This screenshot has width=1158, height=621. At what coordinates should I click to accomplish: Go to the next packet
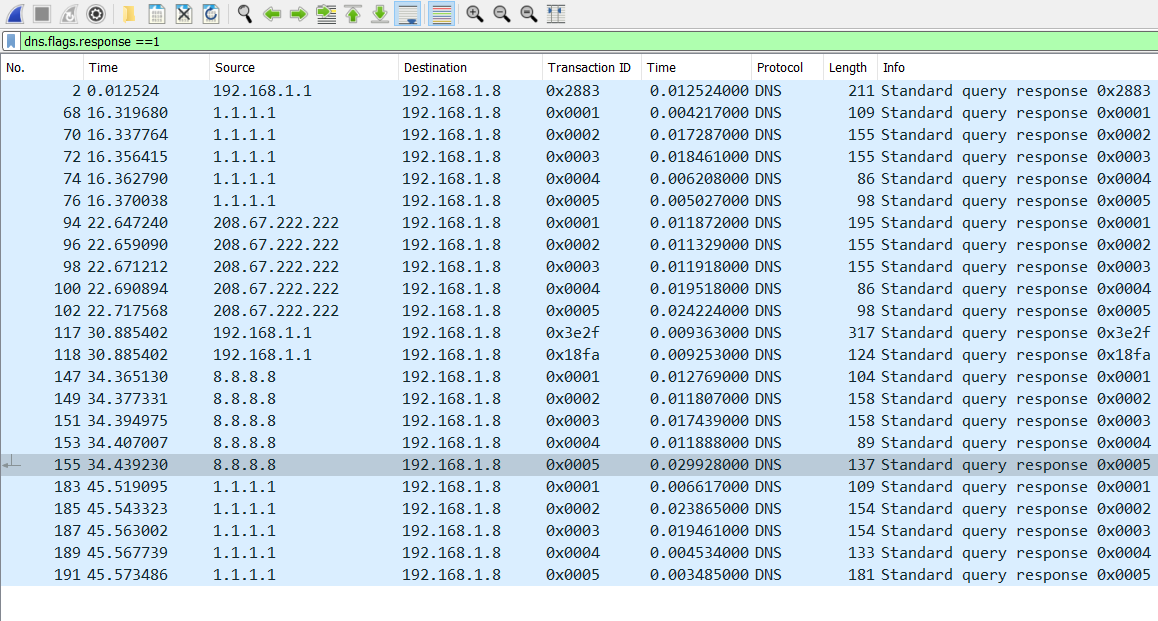299,14
